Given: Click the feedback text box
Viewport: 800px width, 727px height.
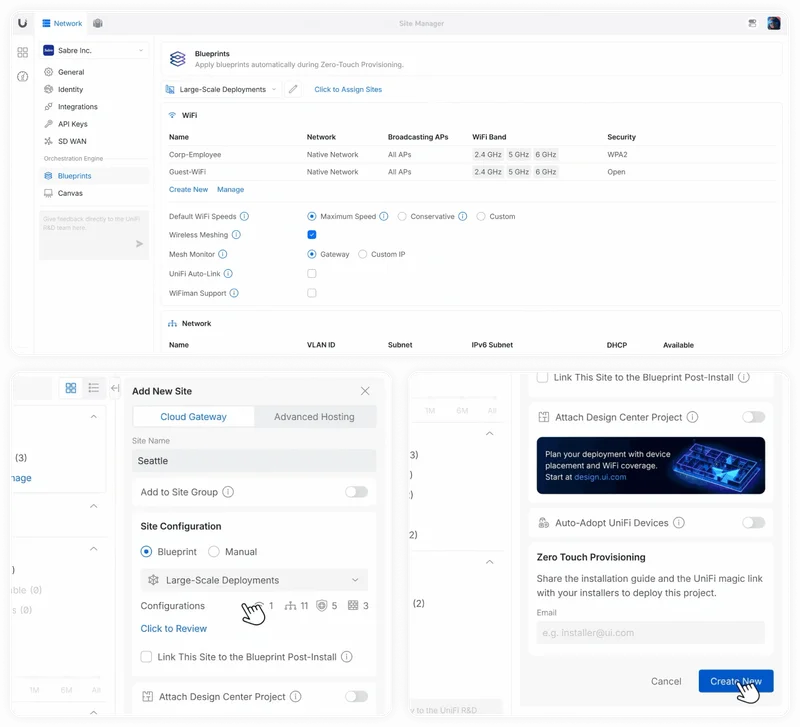Looking at the screenshot, I should tap(94, 235).
